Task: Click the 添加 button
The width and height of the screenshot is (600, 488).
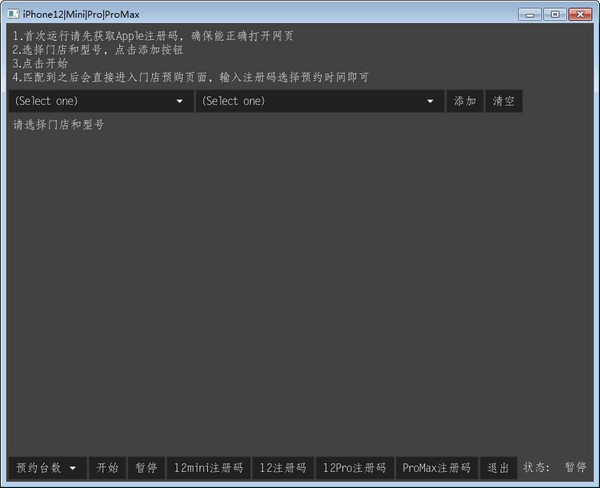Action: [465, 101]
